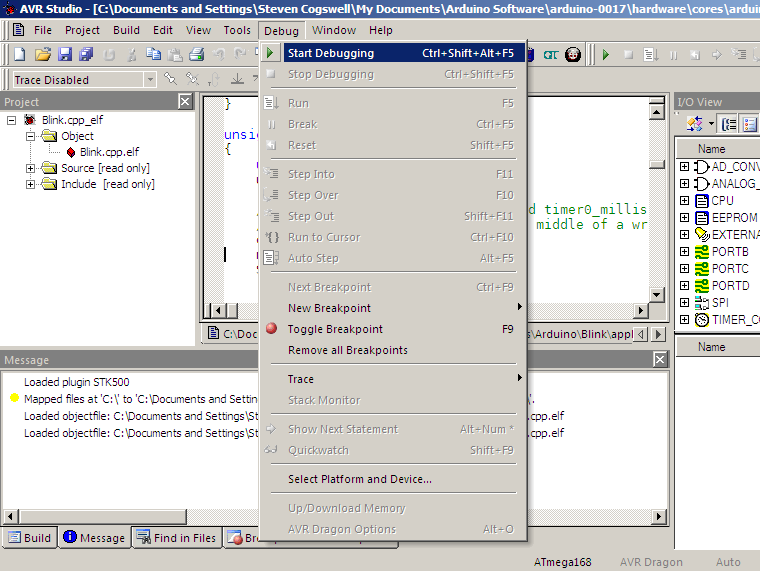Toggle Breakpoint from the Debug menu
The height and width of the screenshot is (571, 760).
[x=335, y=329]
